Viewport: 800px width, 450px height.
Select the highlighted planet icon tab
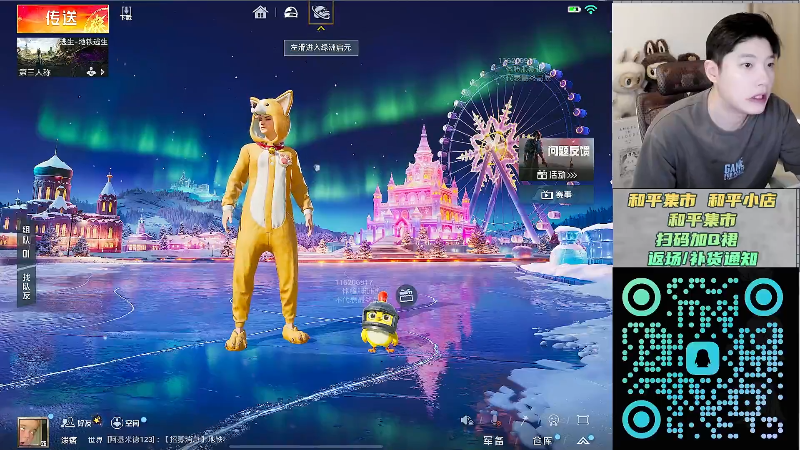coord(321,12)
